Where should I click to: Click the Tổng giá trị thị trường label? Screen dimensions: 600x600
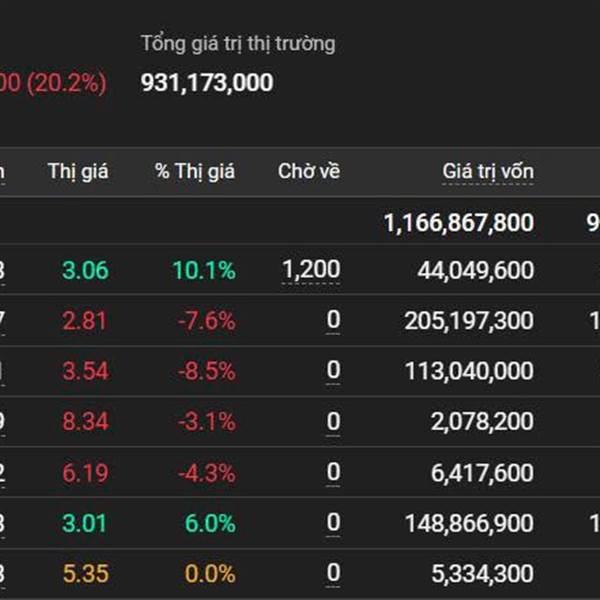click(x=238, y=43)
